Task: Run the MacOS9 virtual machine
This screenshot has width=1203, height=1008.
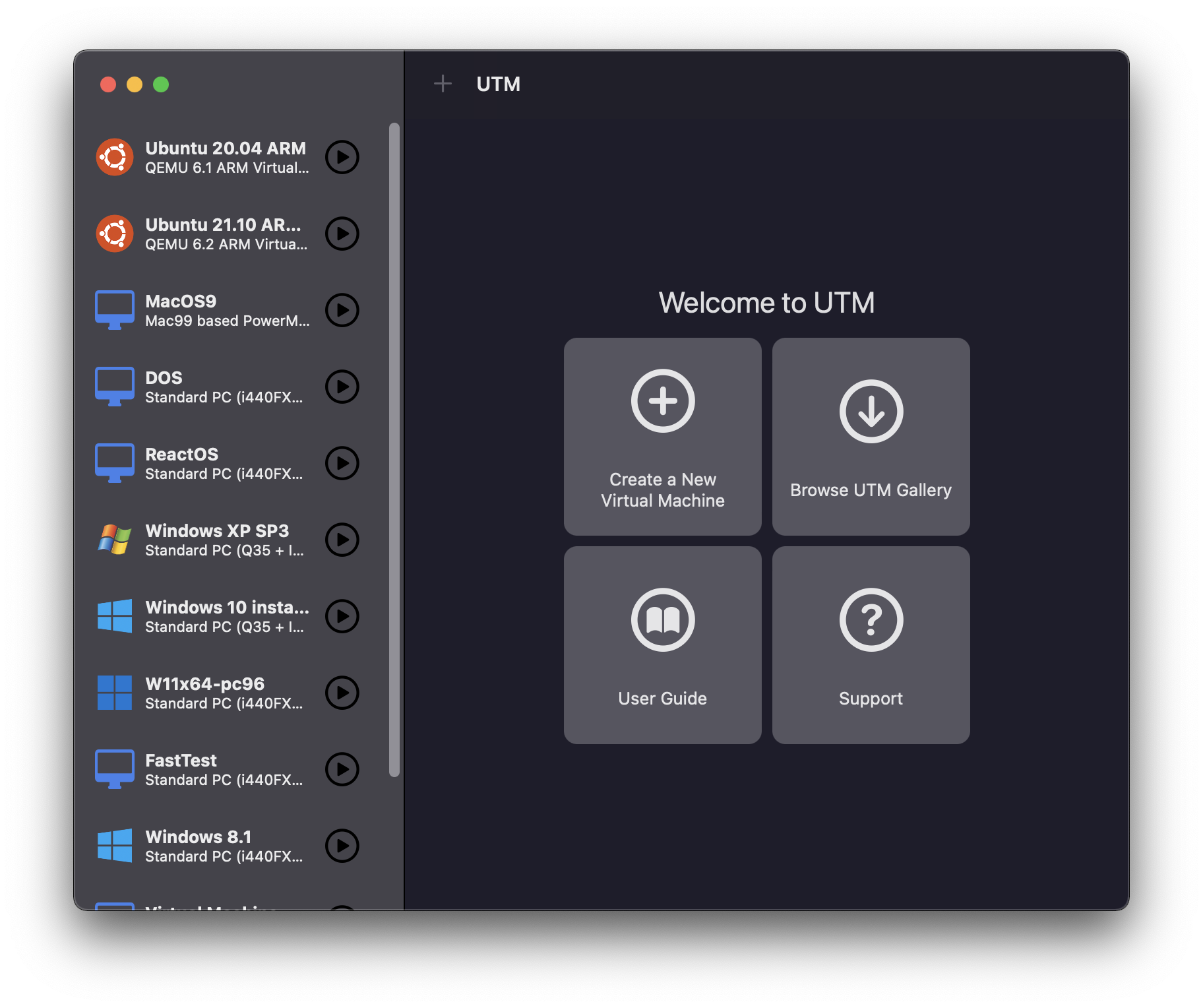Action: click(x=342, y=310)
